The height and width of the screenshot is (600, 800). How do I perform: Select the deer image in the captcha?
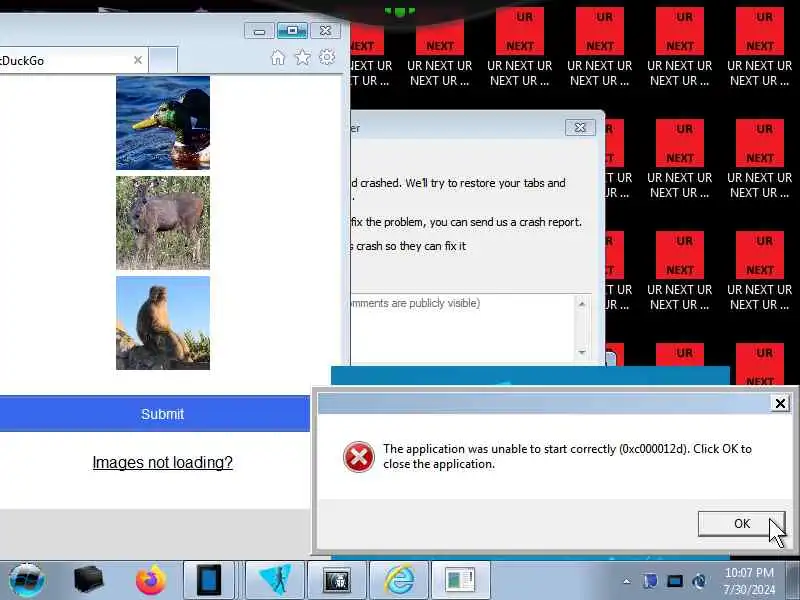[x=163, y=223]
